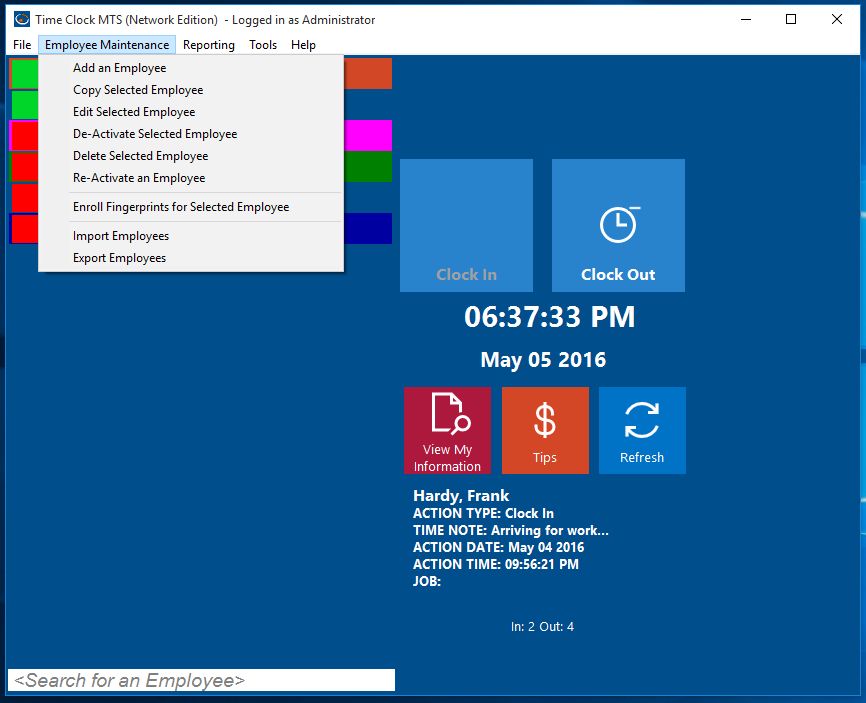Screen dimensions: 866x703
Task: Open the View My Information tile
Action: coord(447,430)
